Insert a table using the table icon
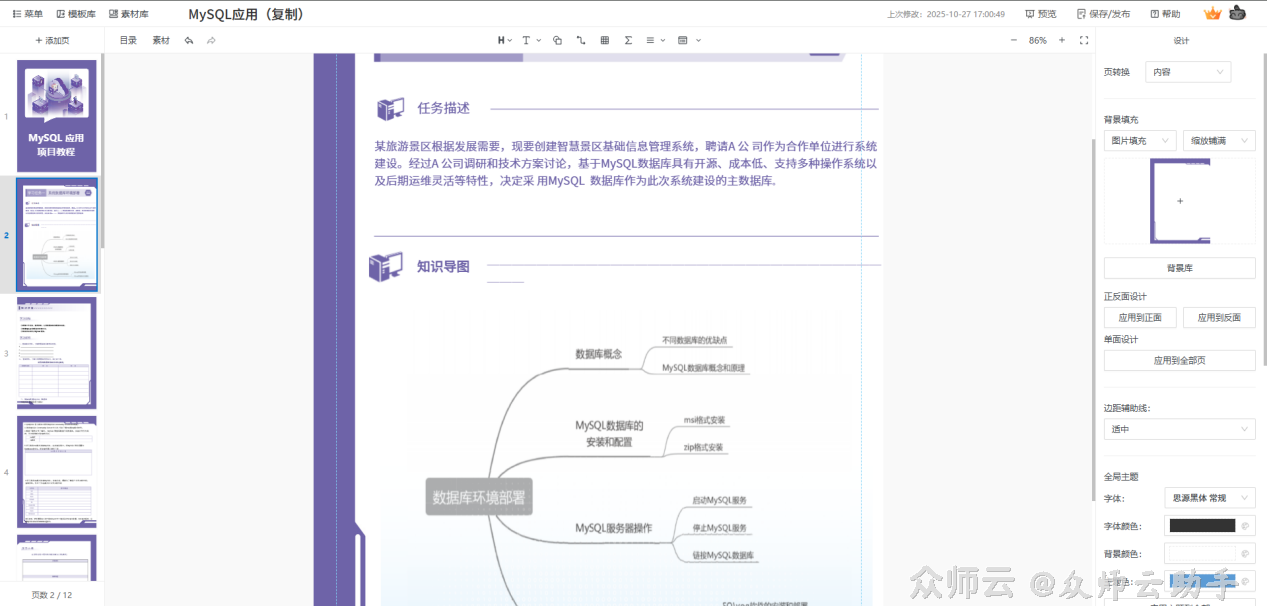The width and height of the screenshot is (1267, 606). click(604, 40)
